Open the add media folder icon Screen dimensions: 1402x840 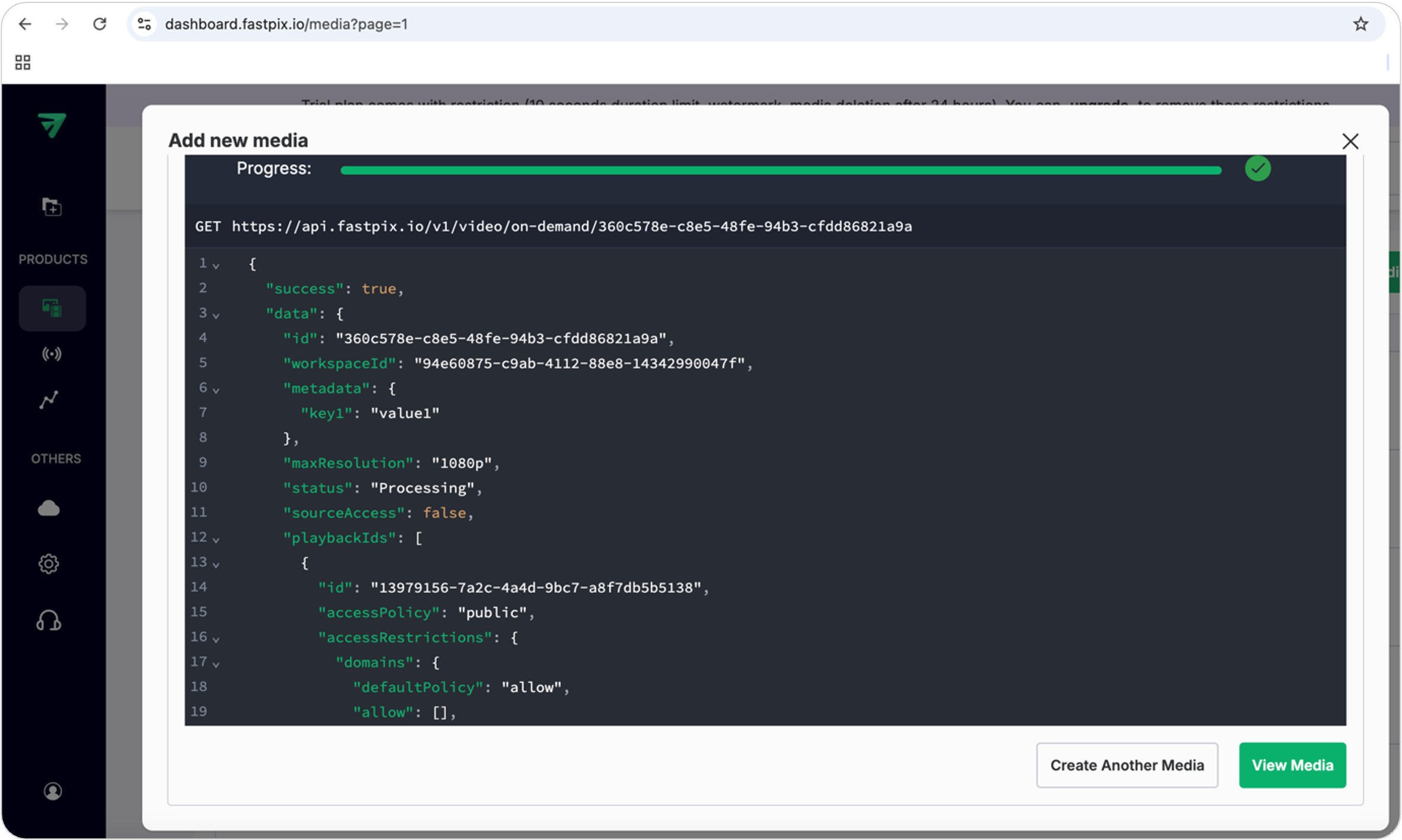[52, 206]
